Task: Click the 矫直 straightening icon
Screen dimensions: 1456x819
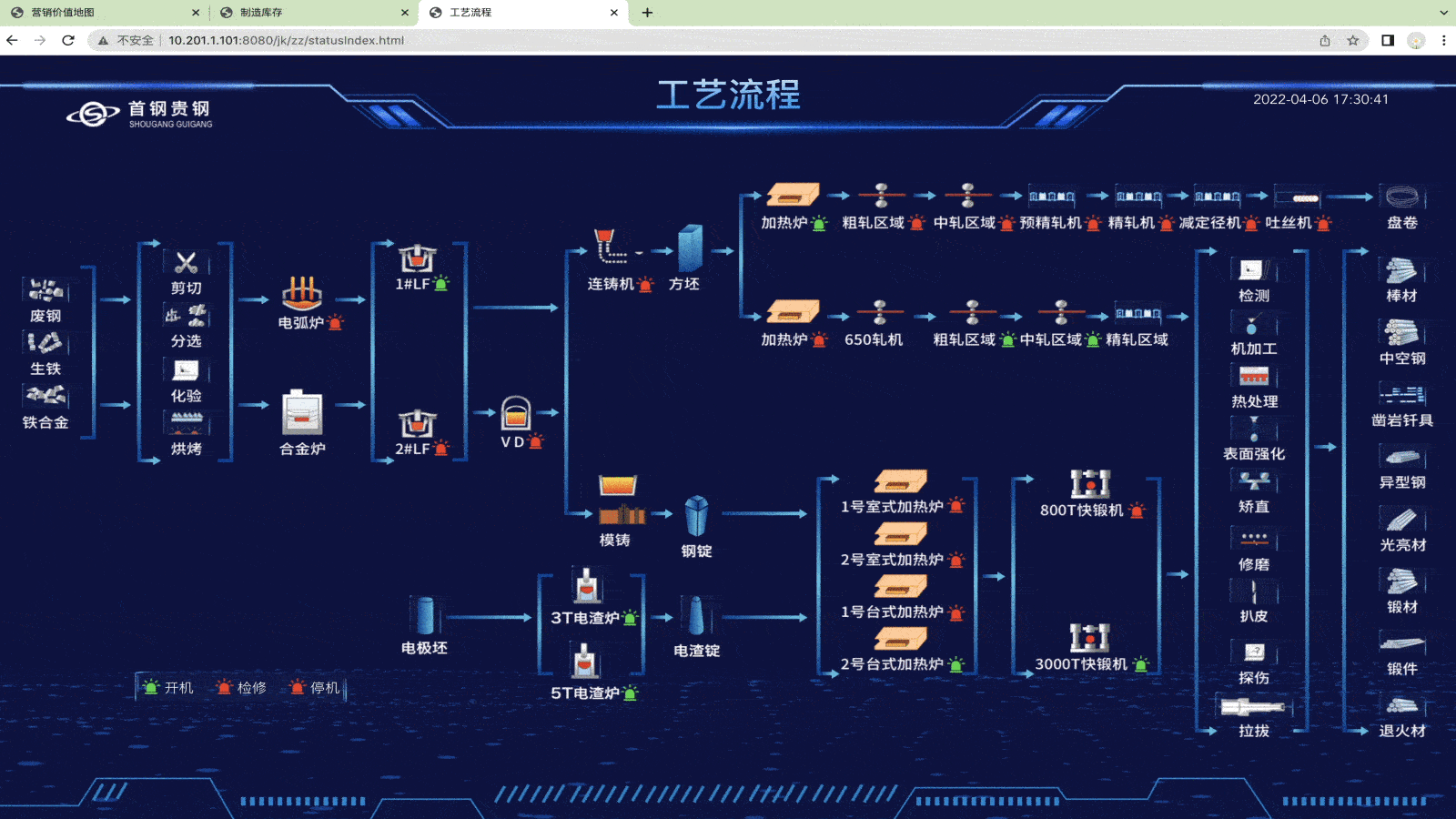Action: tap(1254, 481)
